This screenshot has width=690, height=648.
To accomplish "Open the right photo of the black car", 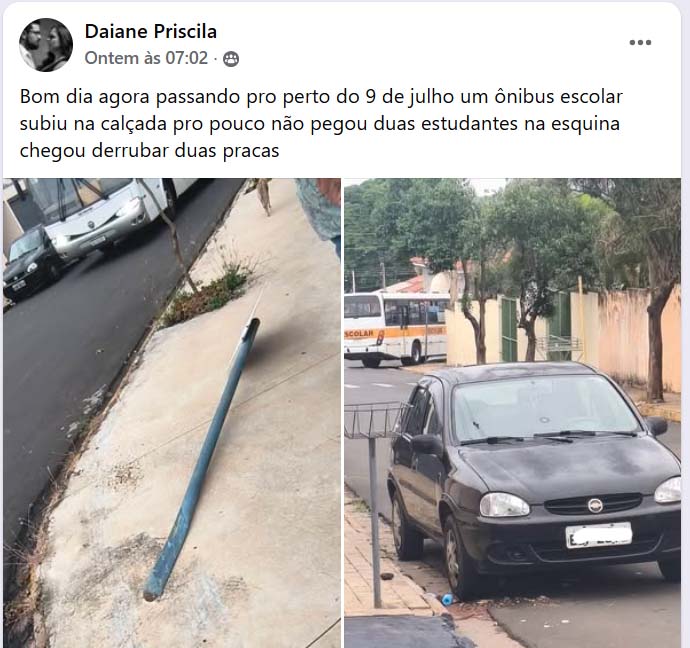I will (512, 413).
